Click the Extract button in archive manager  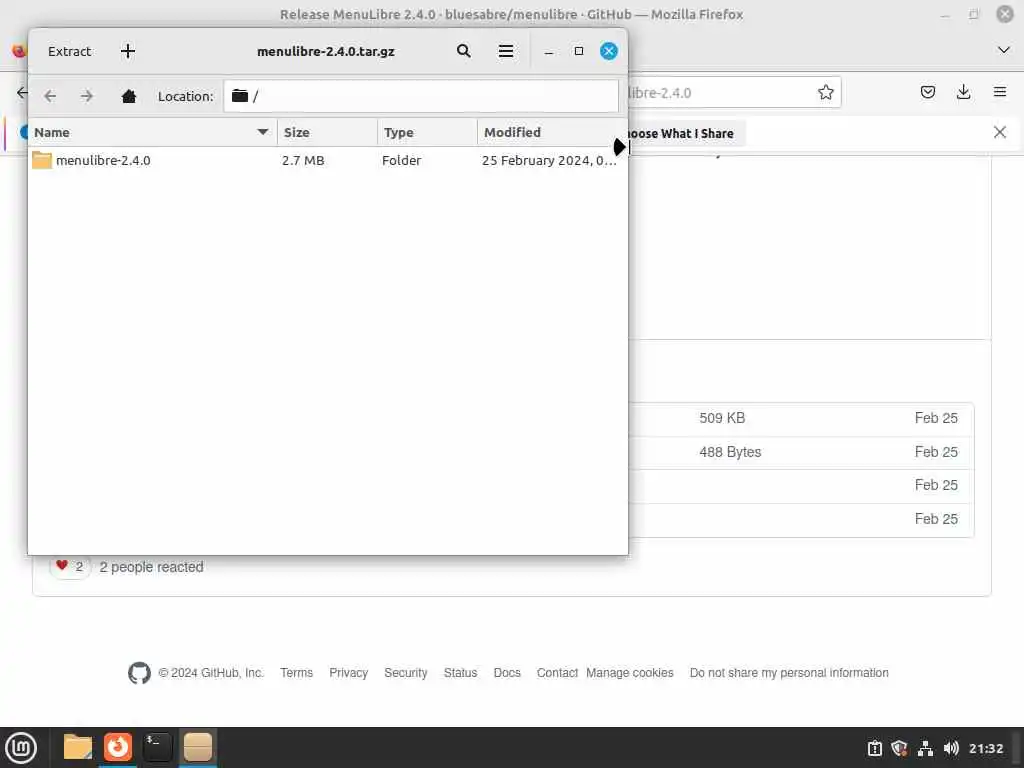click(69, 51)
